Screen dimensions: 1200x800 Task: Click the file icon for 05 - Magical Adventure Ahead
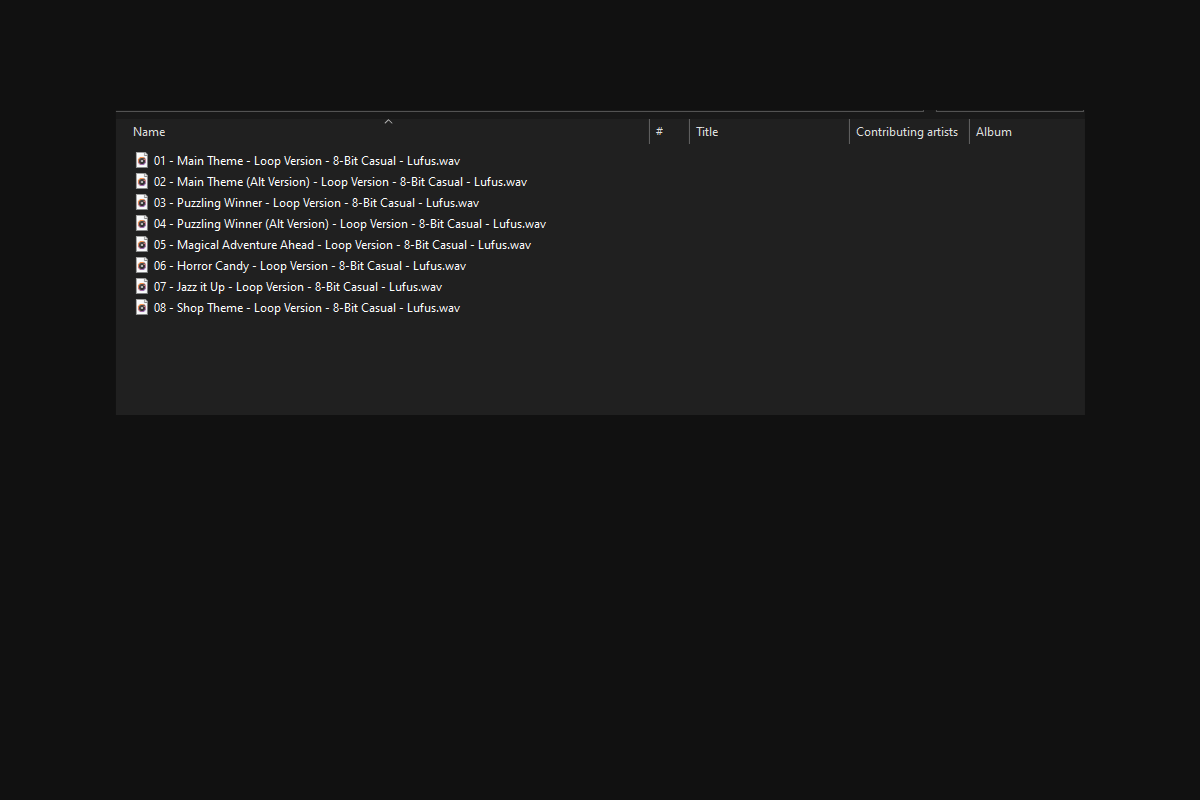pyautogui.click(x=142, y=244)
